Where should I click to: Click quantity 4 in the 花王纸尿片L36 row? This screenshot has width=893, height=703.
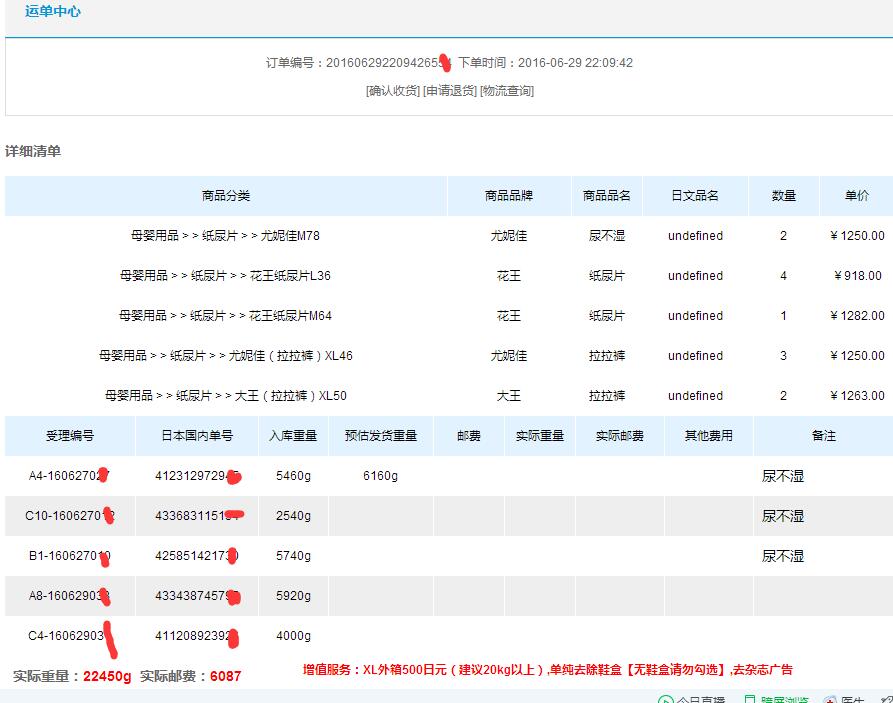coord(784,276)
